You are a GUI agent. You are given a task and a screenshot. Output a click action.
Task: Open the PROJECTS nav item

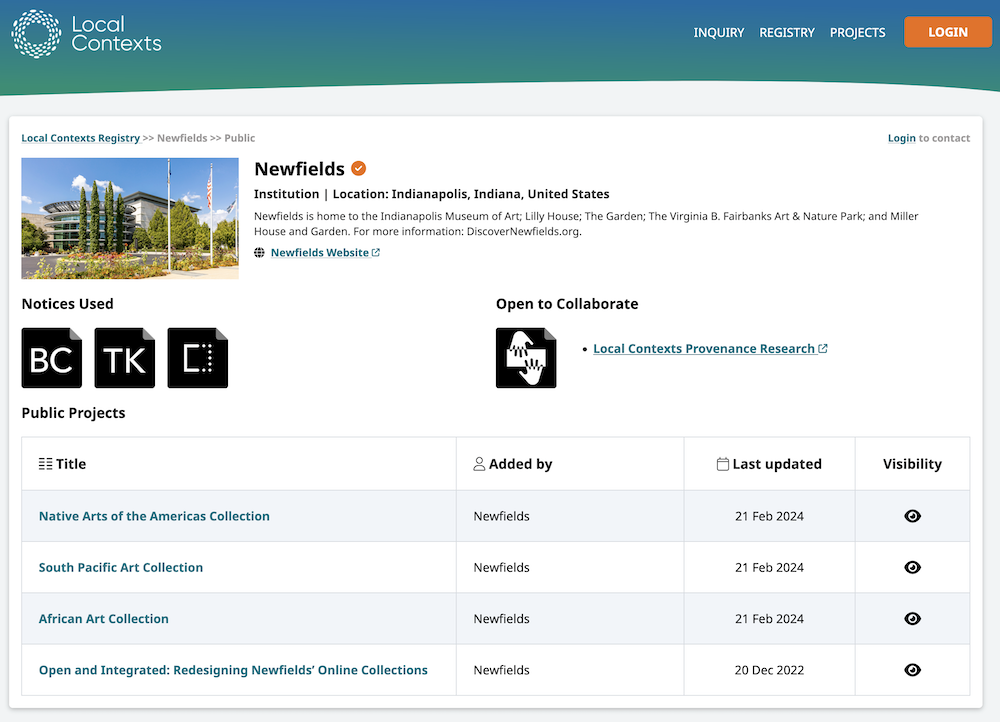(857, 32)
